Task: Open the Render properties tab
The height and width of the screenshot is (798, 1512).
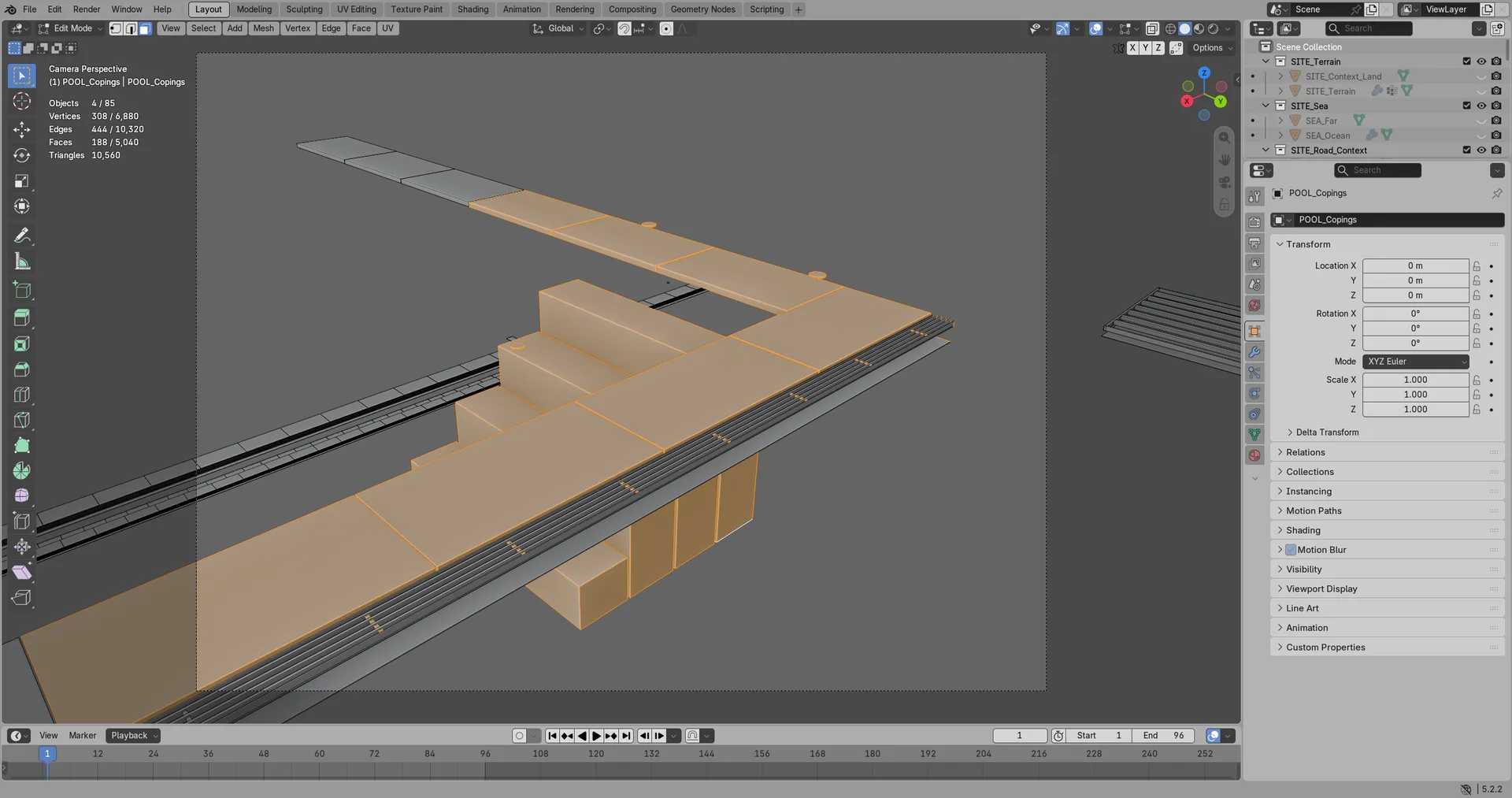Action: (x=1254, y=222)
